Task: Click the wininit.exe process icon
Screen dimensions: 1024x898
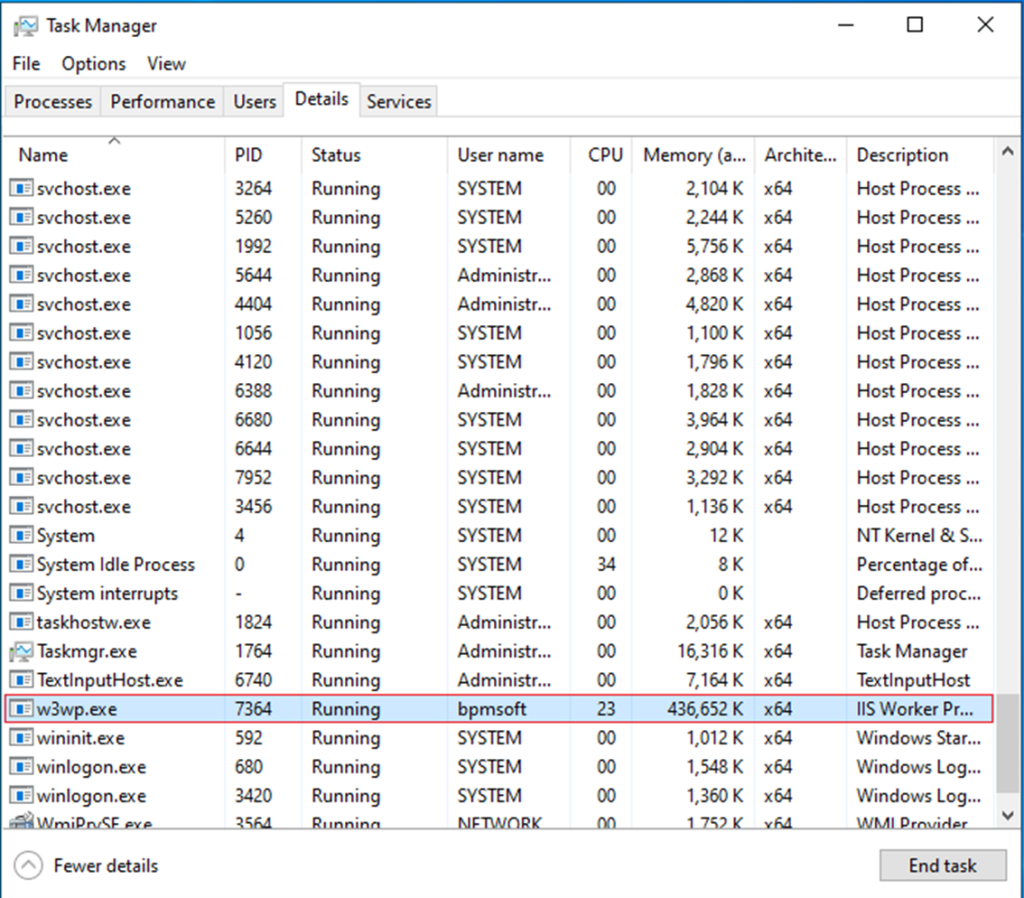Action: [21, 737]
